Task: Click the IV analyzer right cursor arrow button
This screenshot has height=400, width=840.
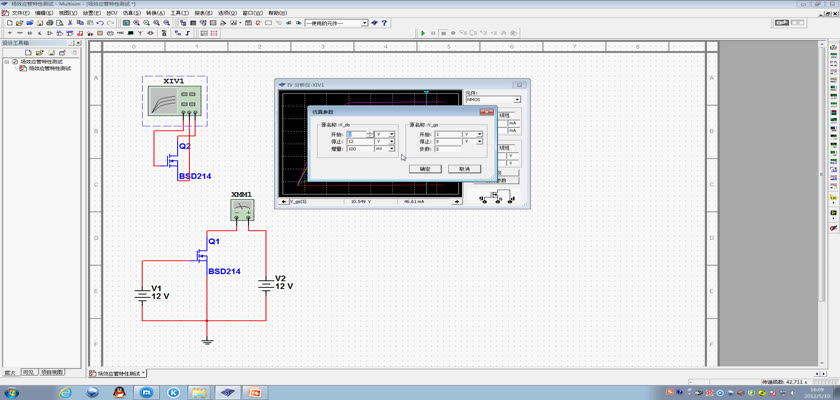Action: coord(456,202)
